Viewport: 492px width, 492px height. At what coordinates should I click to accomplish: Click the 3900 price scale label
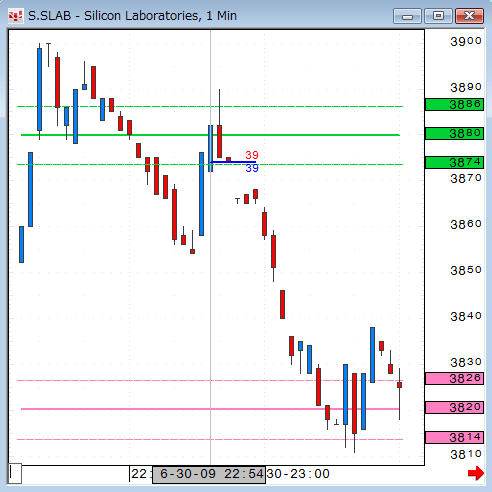click(x=466, y=42)
